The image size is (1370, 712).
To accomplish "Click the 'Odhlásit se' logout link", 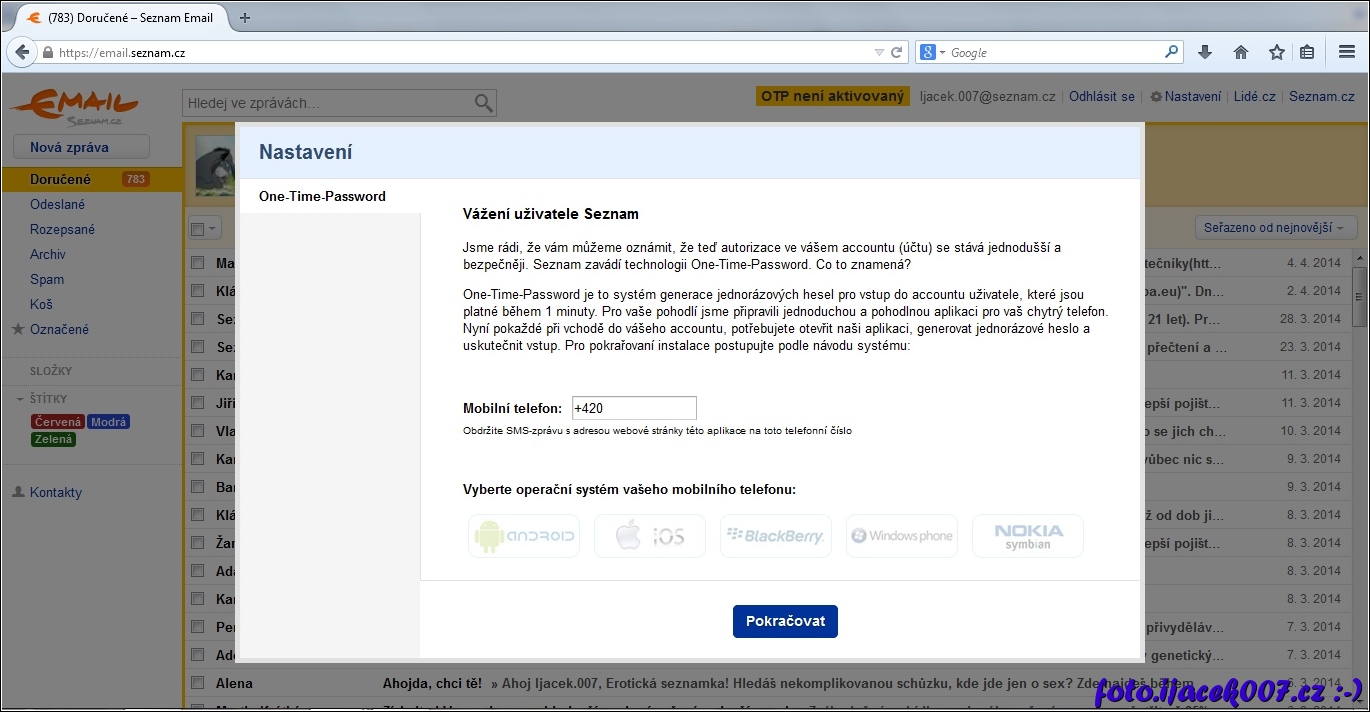I will pyautogui.click(x=1101, y=97).
